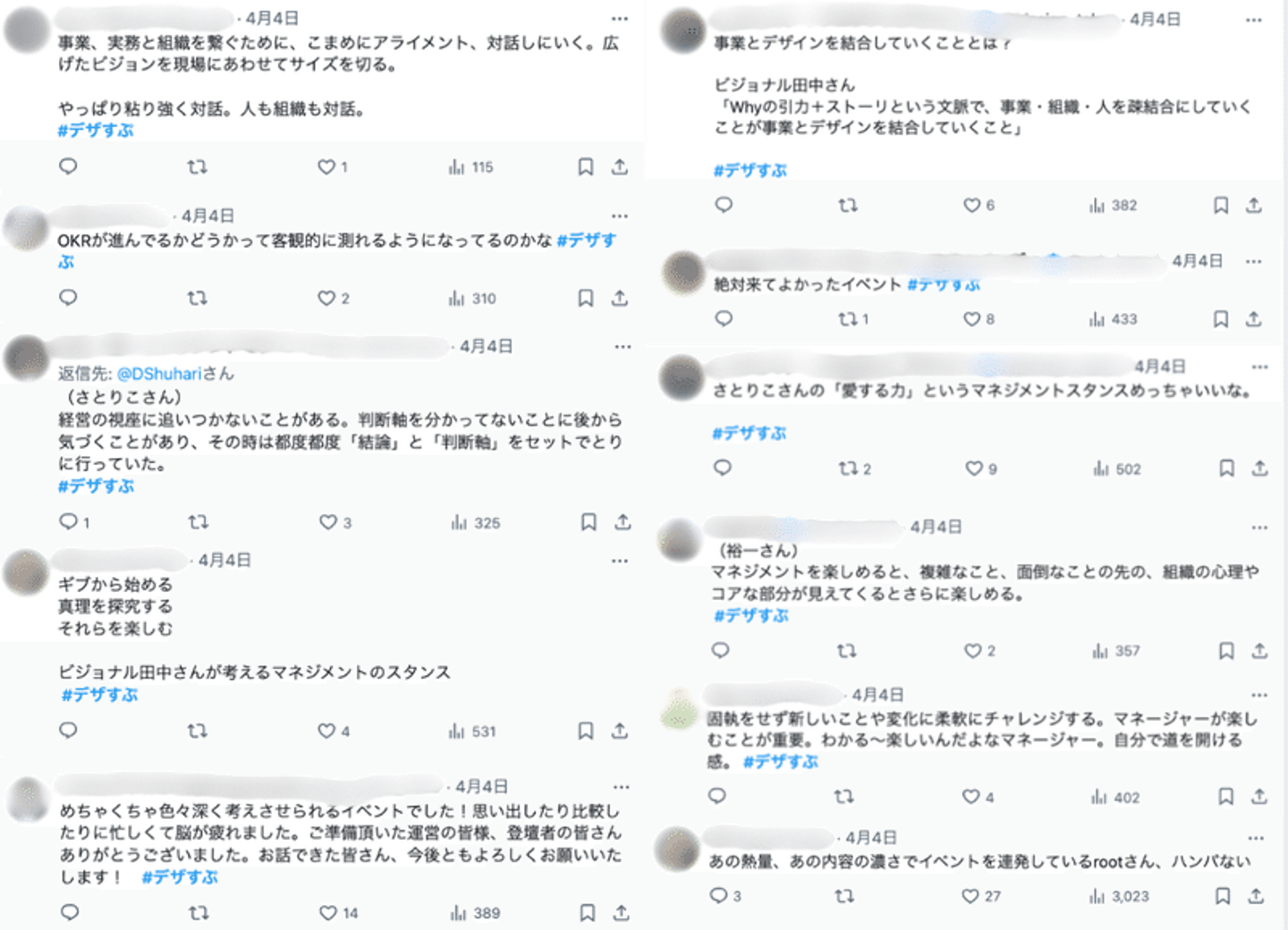The width and height of the screenshot is (1288, 930).
Task: Like the tweet with 14 likes
Action: [328, 913]
